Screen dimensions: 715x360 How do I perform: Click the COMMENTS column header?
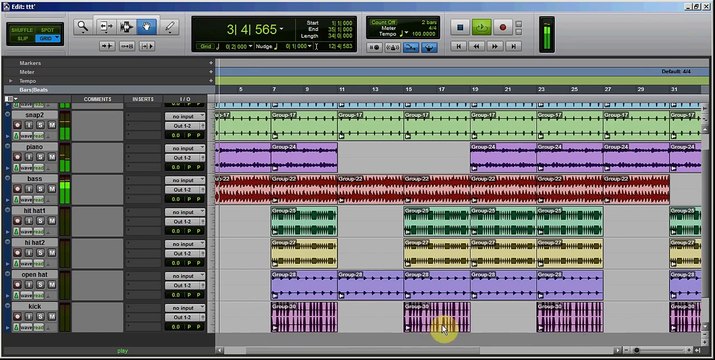[x=97, y=99]
